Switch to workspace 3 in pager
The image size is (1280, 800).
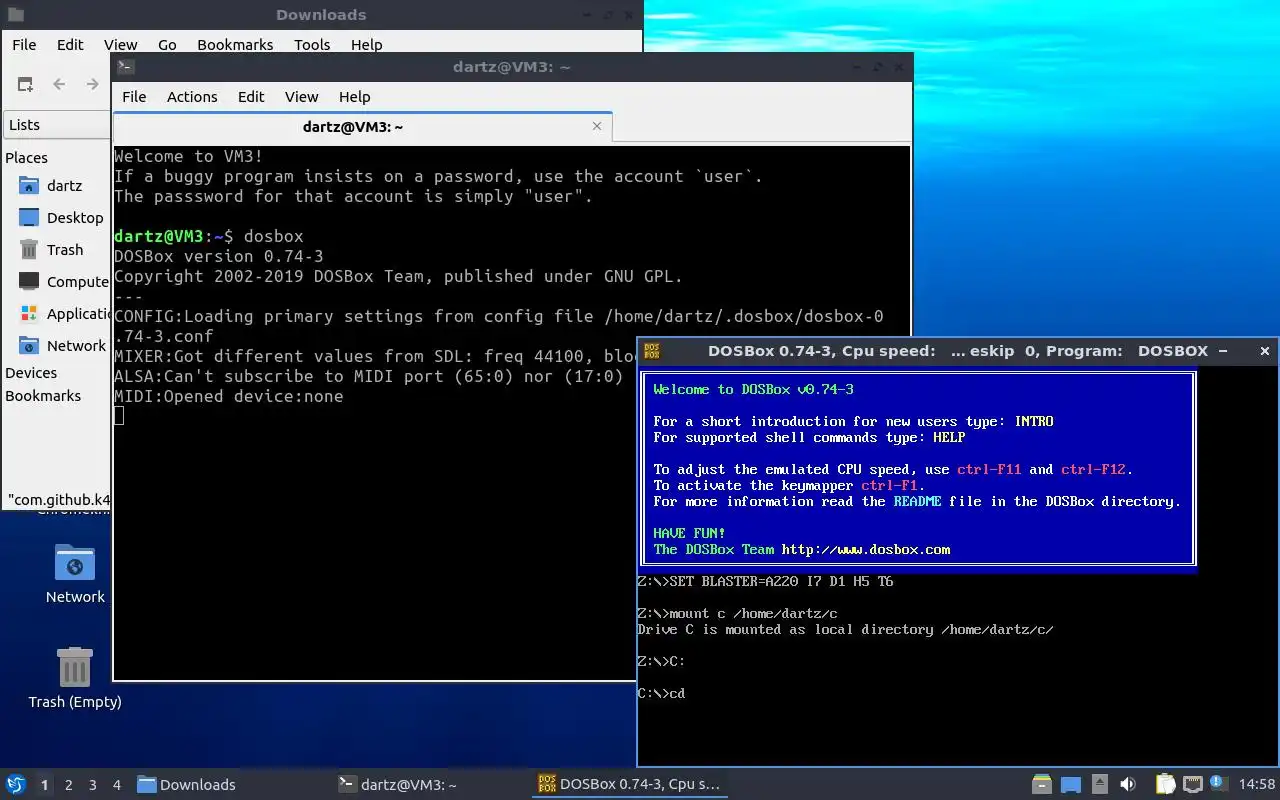pos(92,785)
